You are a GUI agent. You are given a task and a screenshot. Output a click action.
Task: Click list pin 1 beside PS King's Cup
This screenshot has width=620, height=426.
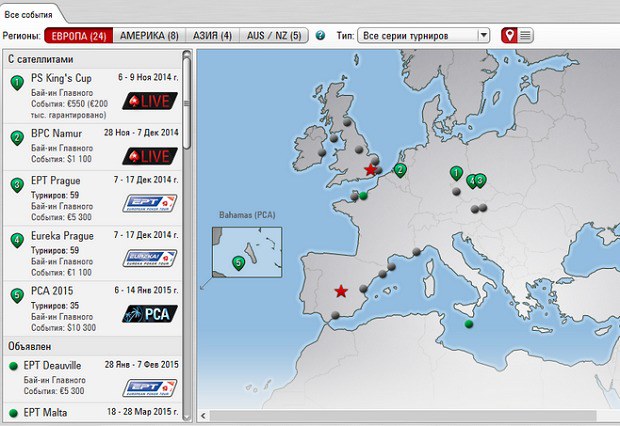click(x=17, y=83)
